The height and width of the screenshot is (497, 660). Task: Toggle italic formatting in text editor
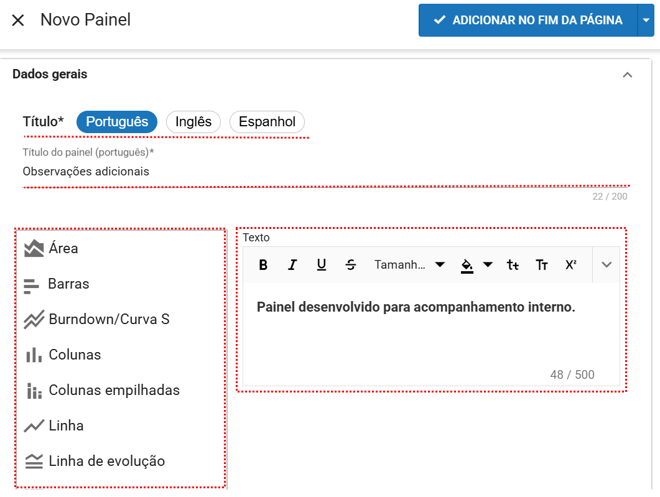point(292,265)
